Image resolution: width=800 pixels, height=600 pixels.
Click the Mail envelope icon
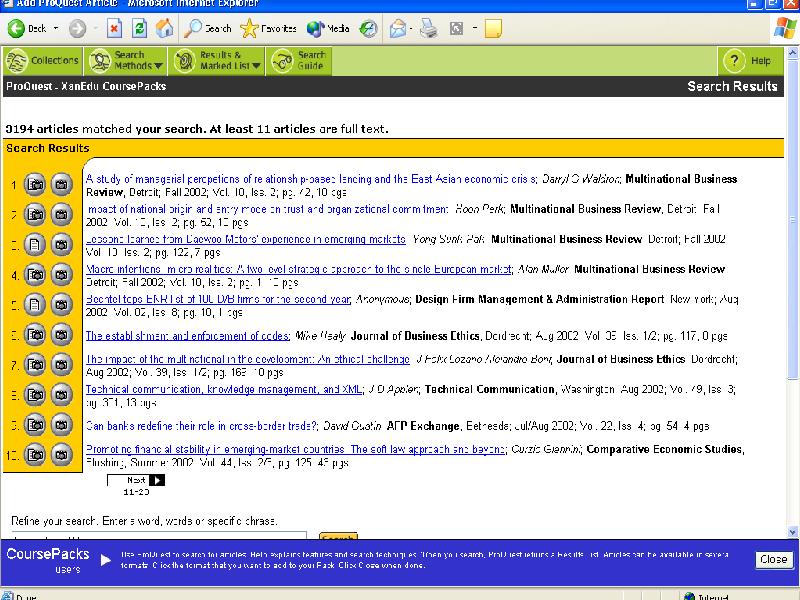tap(397, 29)
